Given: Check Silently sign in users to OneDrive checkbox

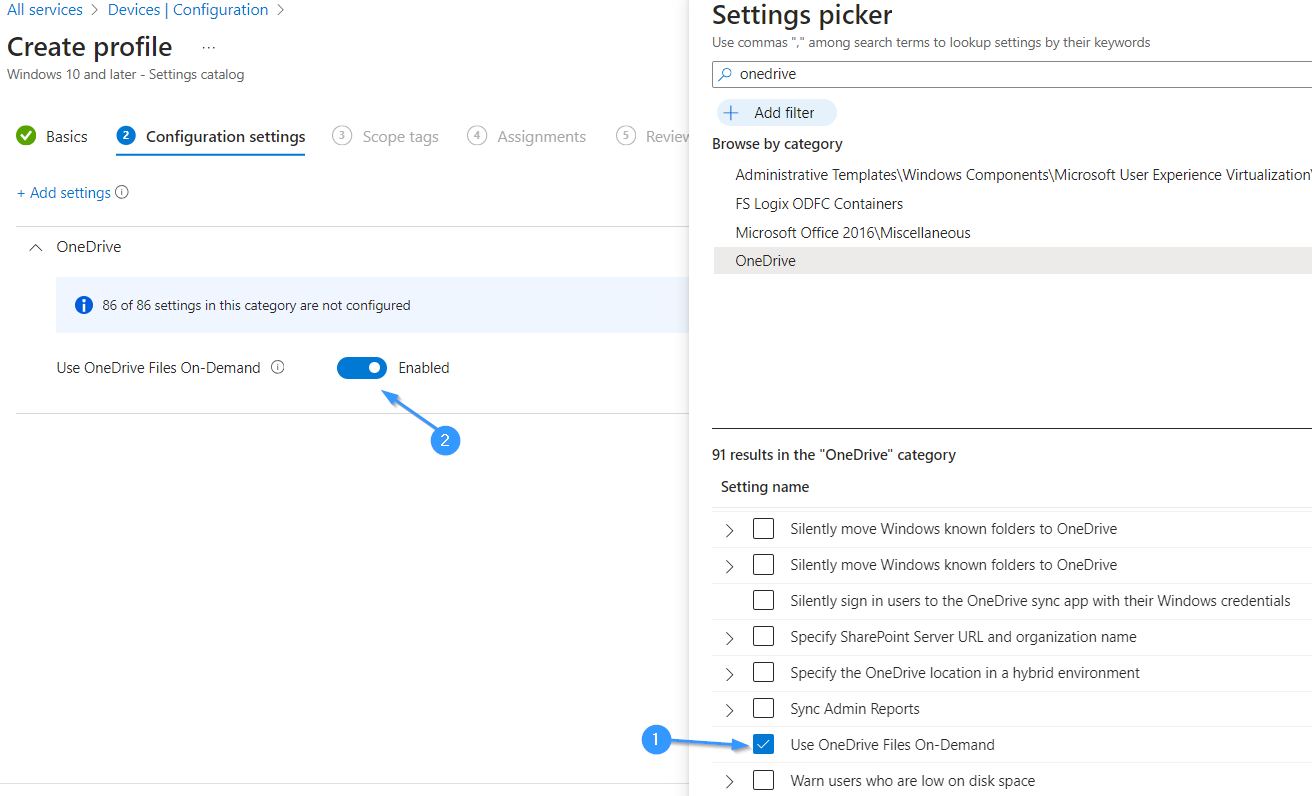Looking at the screenshot, I should coord(764,600).
